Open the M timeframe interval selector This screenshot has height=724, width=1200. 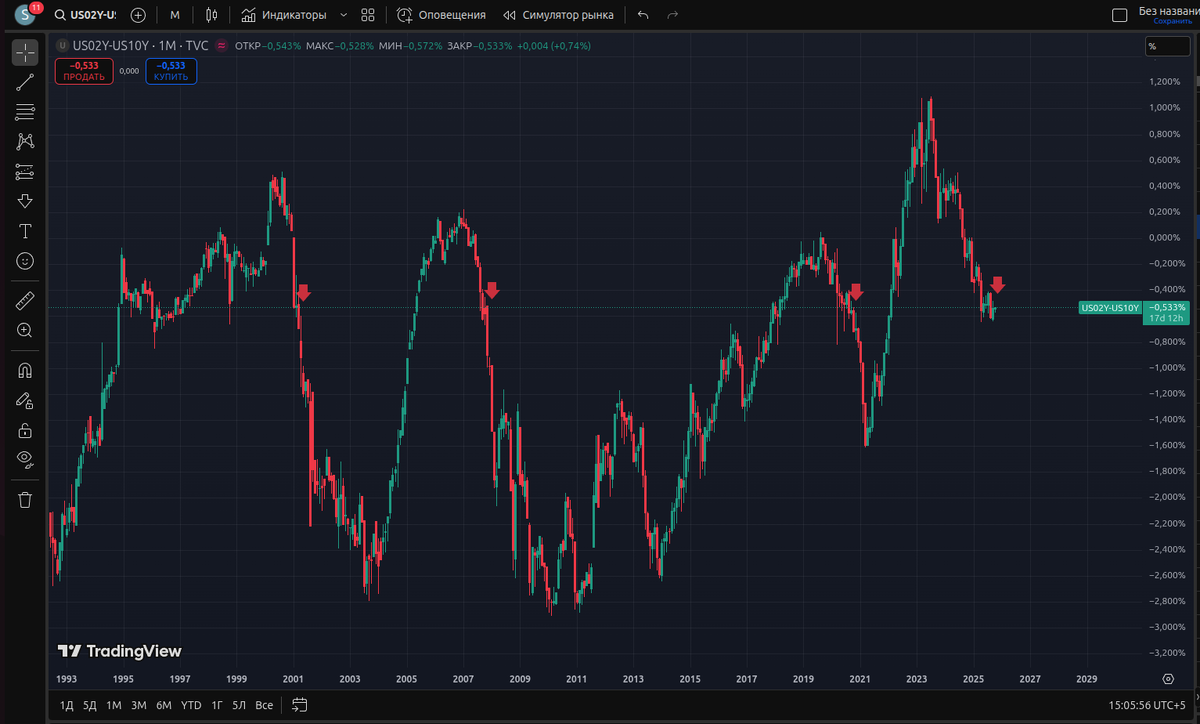(x=175, y=15)
